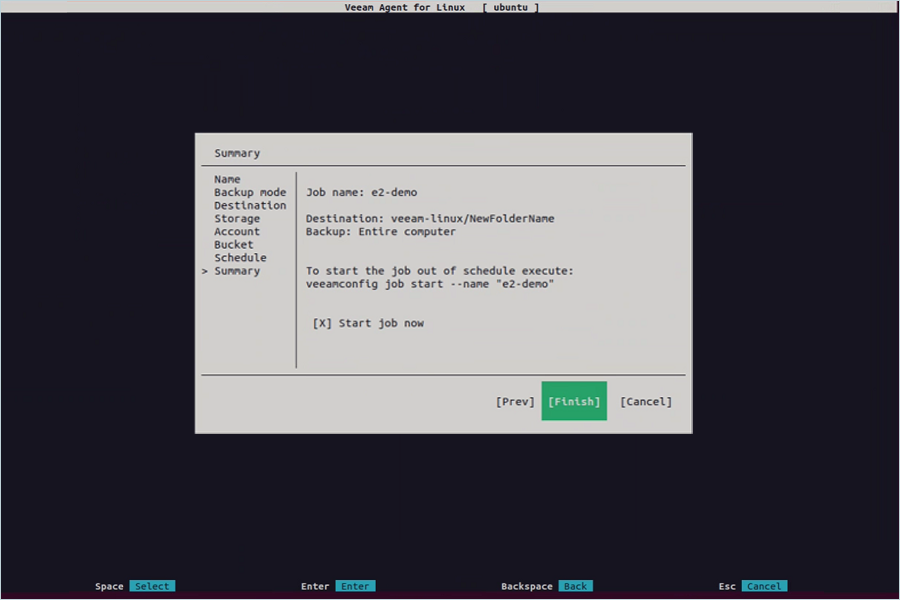This screenshot has height=600, width=900.
Task: Click the 'Job name: e2-demo' line
Action: pos(362,192)
